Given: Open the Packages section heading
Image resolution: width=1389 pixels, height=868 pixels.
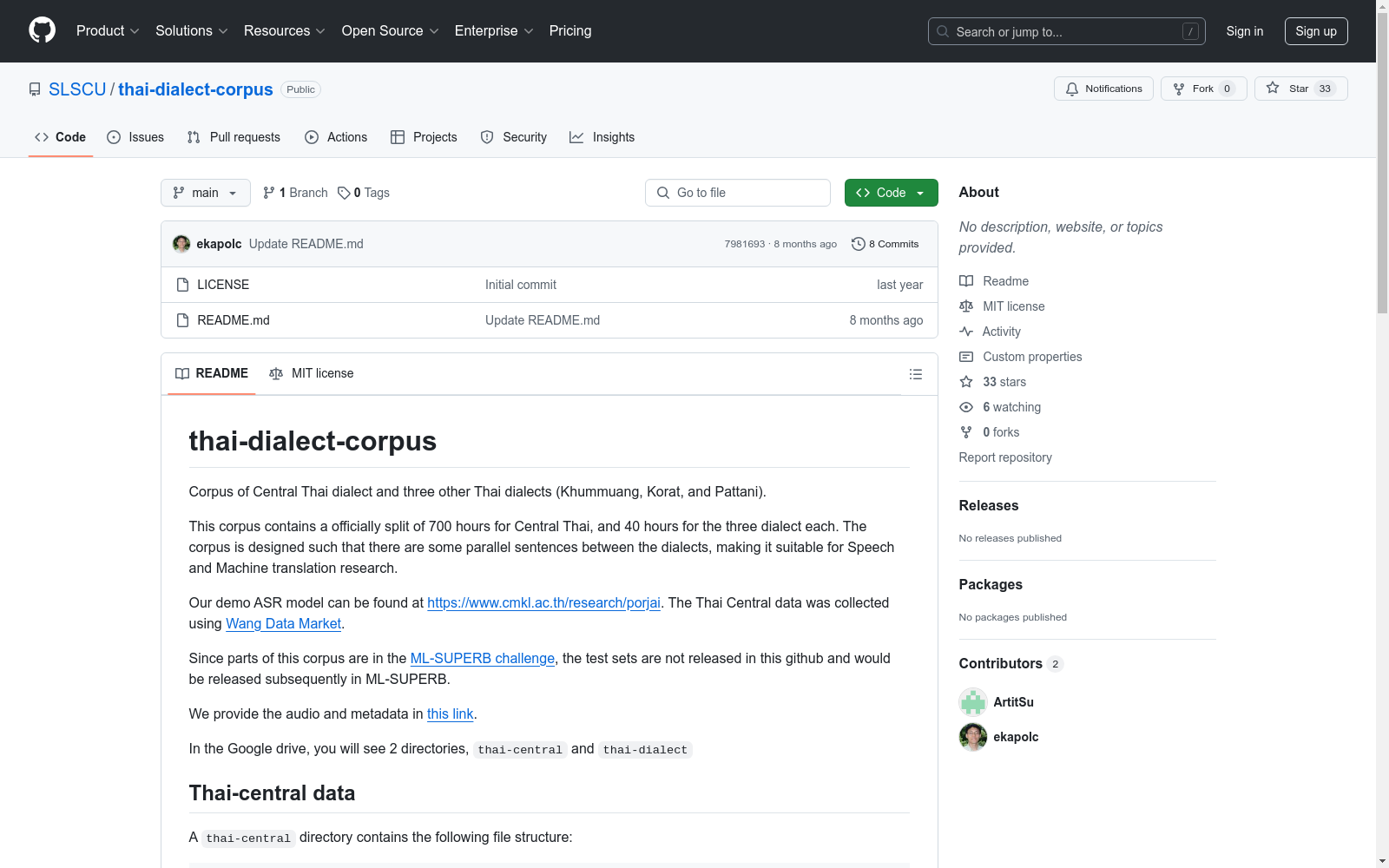Looking at the screenshot, I should pos(991,584).
